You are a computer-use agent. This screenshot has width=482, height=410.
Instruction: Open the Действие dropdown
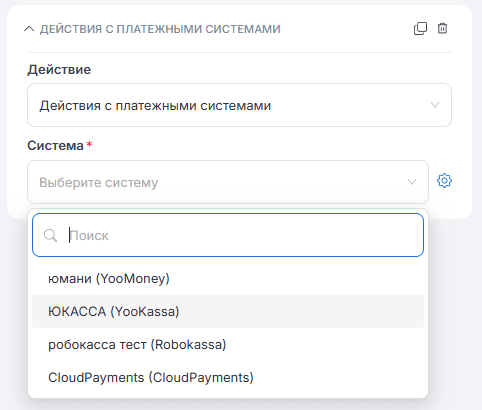239,105
